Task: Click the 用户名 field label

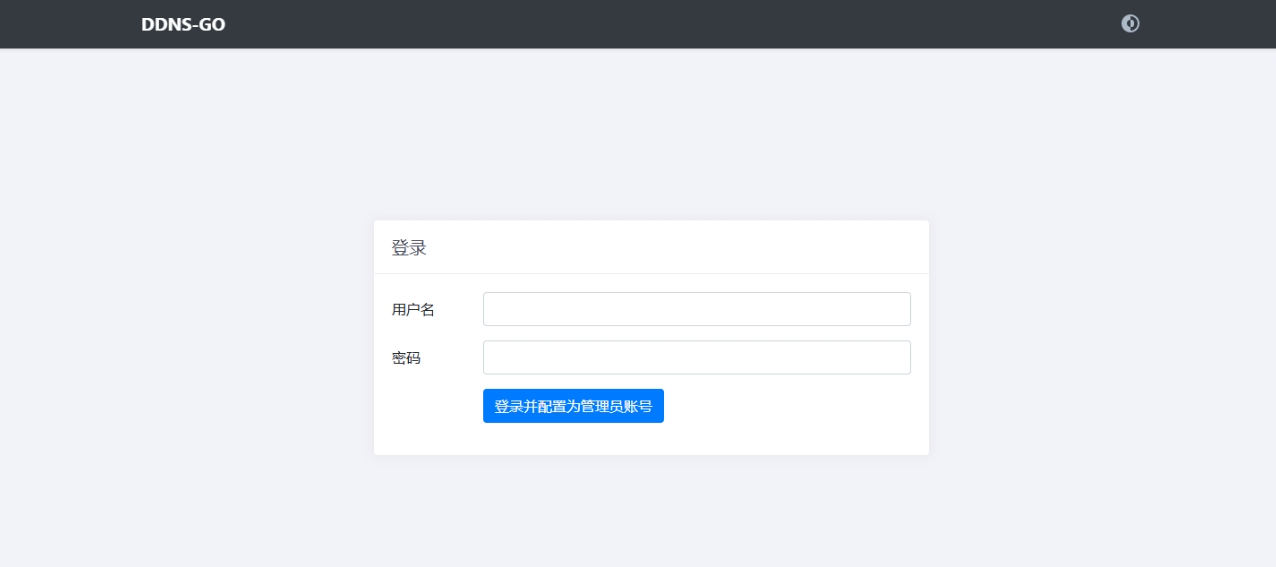Action: click(x=413, y=310)
